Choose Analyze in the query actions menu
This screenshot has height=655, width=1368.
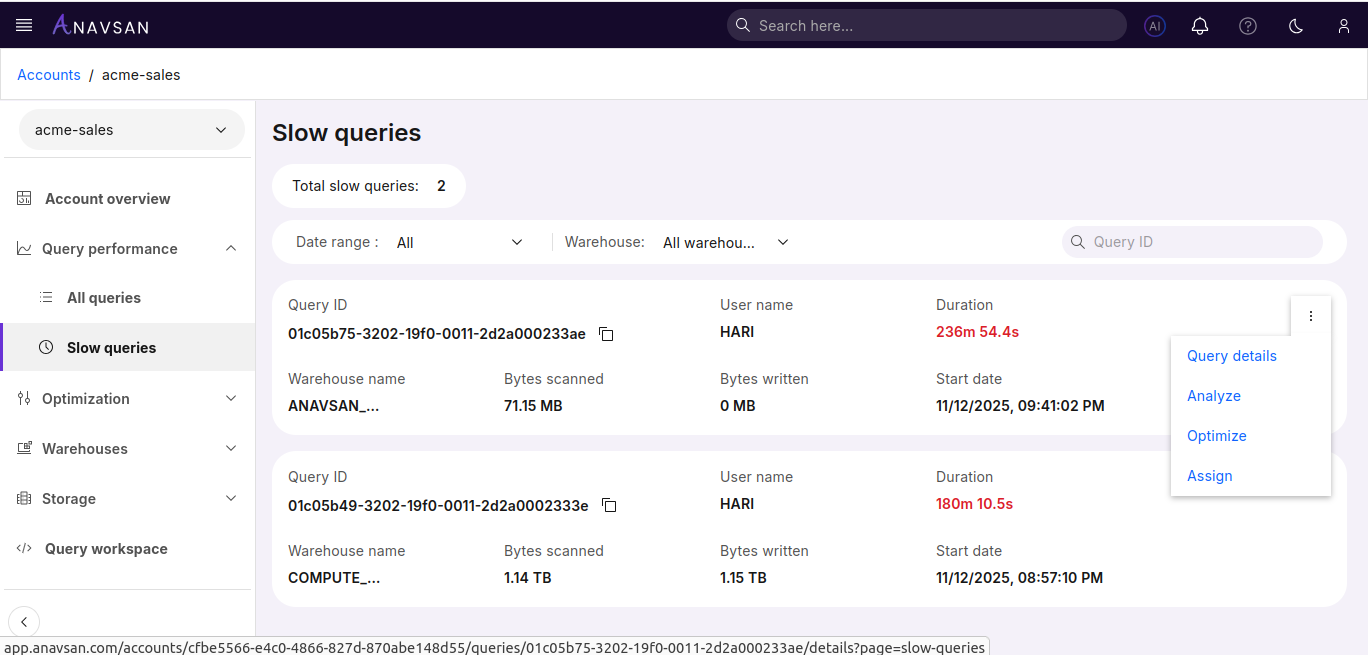tap(1213, 395)
